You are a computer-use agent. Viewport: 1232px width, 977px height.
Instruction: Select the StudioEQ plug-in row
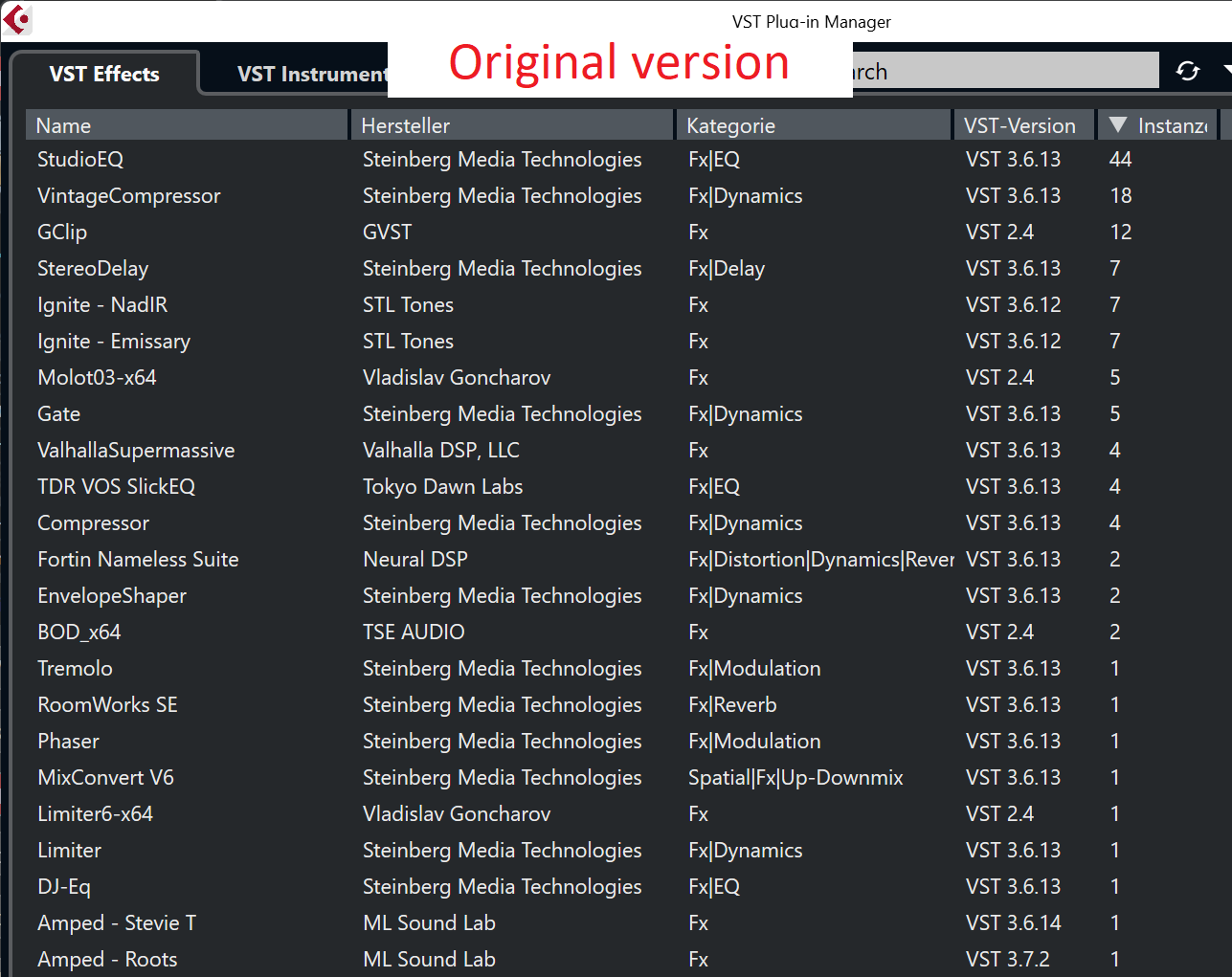click(80, 160)
